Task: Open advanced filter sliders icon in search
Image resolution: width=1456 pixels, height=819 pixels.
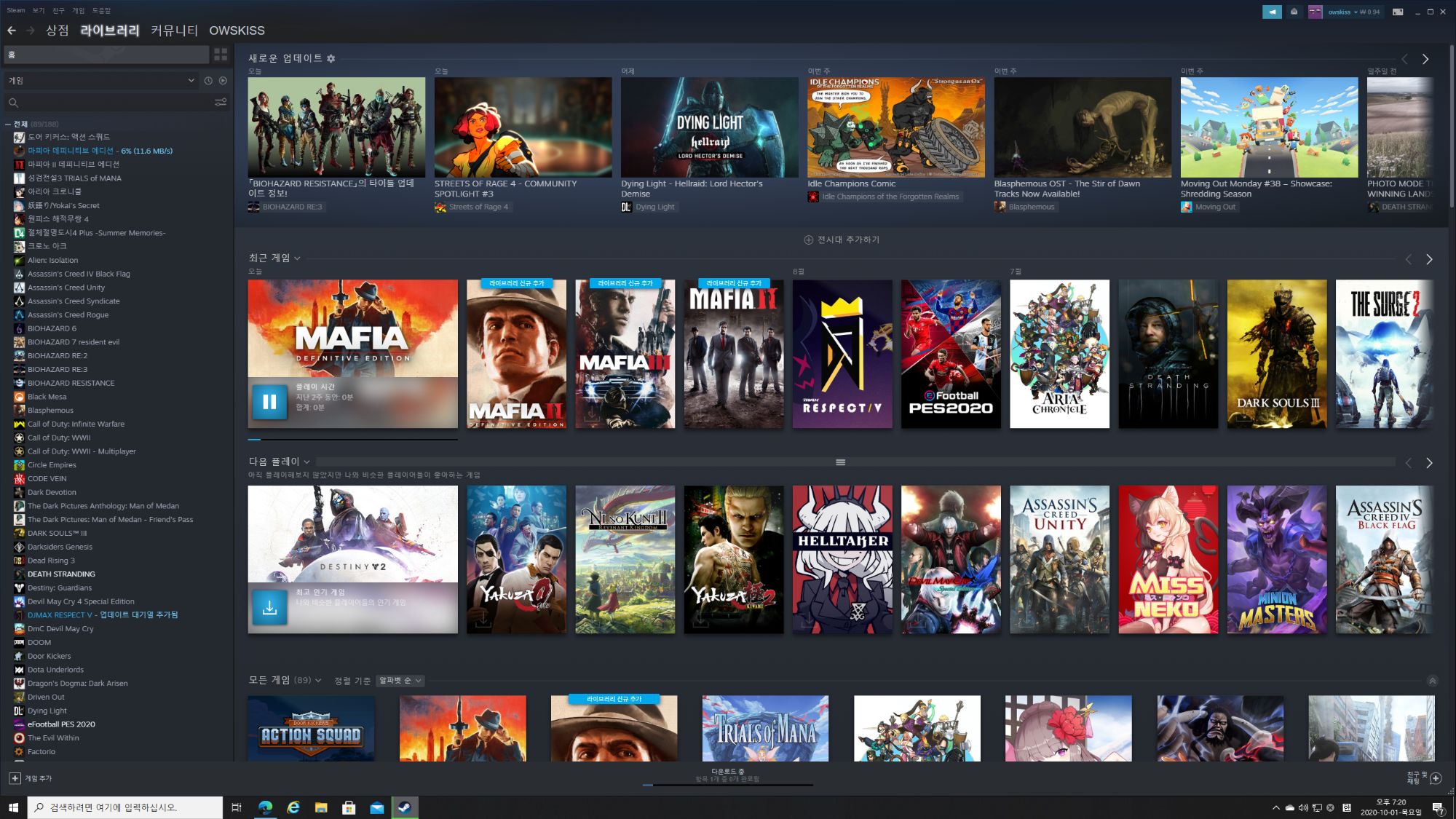Action: pyautogui.click(x=221, y=103)
